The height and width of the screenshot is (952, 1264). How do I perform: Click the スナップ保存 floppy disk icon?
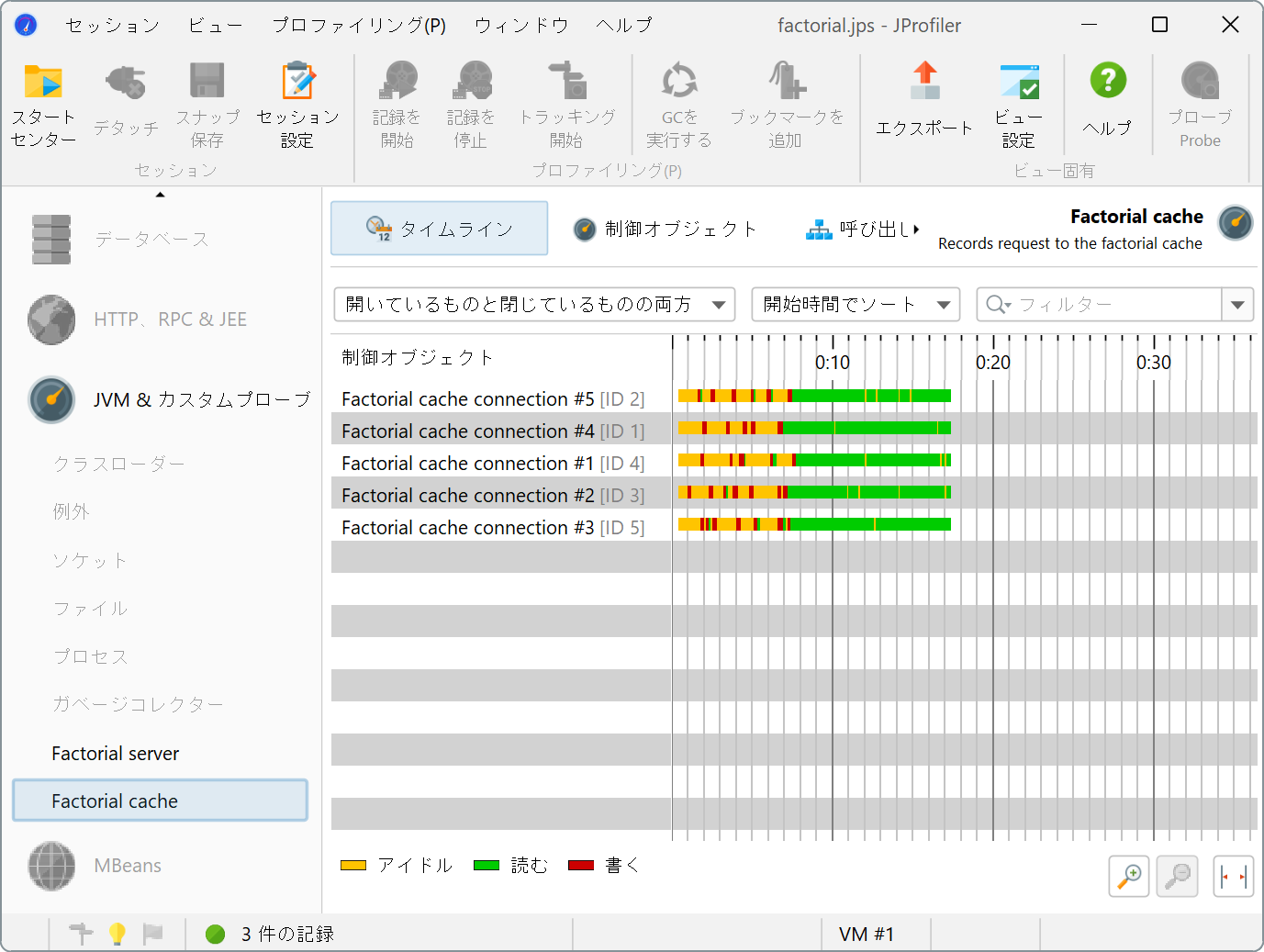(x=207, y=81)
